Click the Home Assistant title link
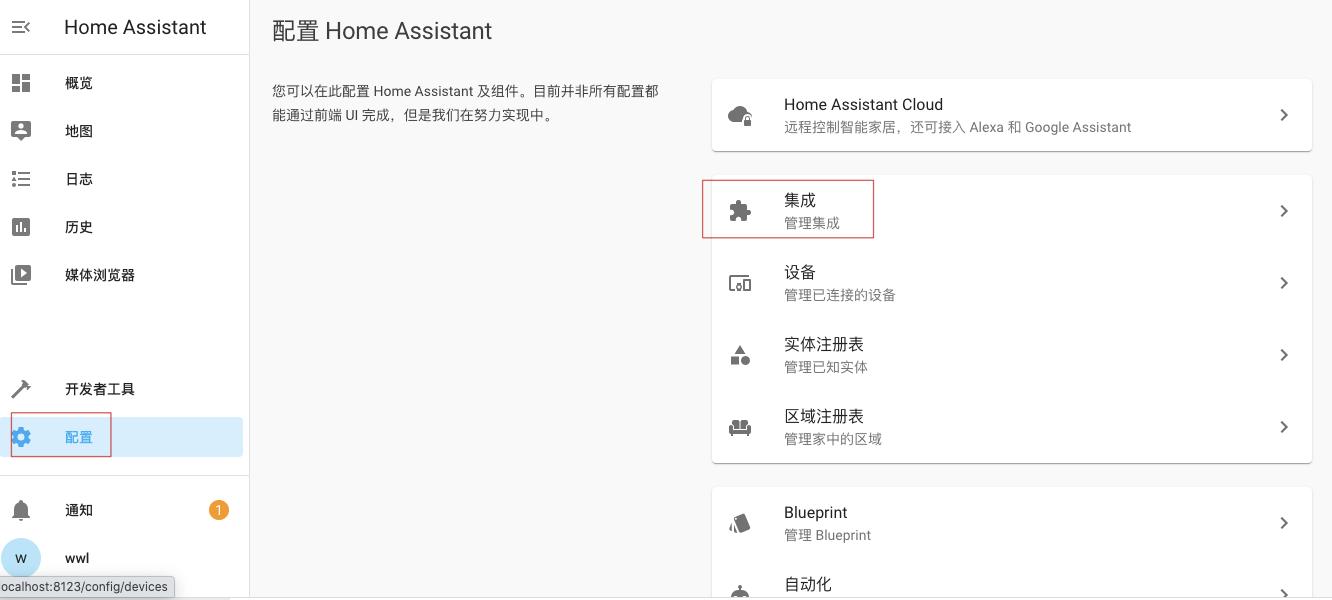This screenshot has height=600, width=1332. pos(134,27)
